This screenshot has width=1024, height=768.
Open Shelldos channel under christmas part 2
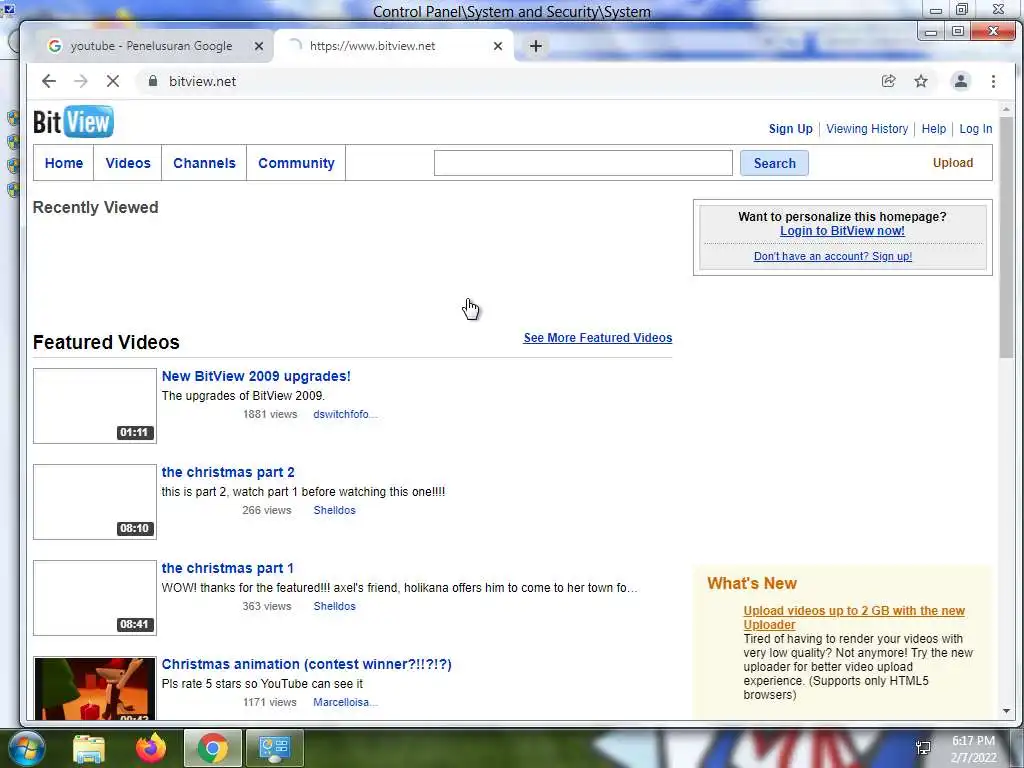[x=334, y=510]
